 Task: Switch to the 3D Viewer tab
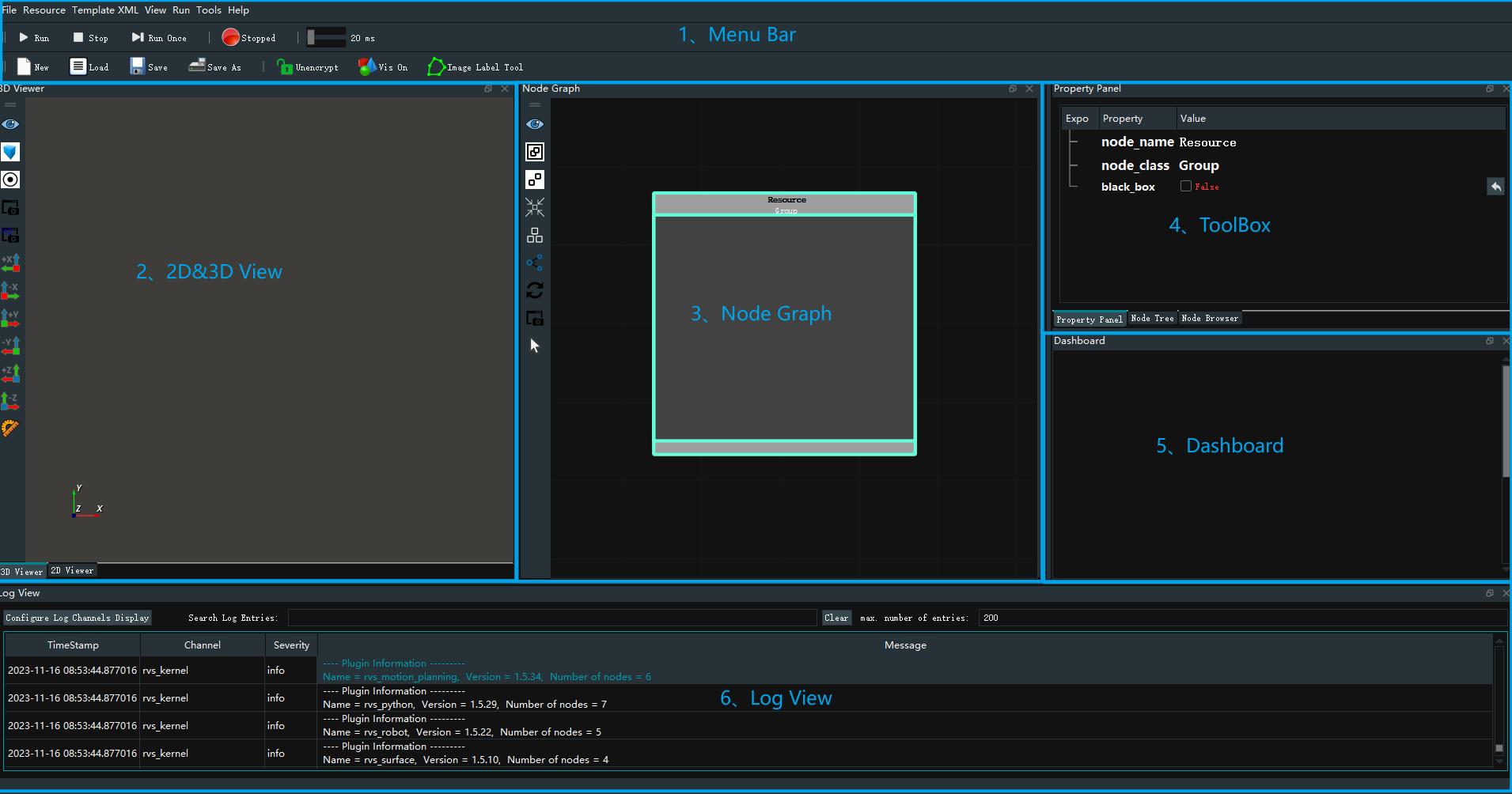pos(22,572)
